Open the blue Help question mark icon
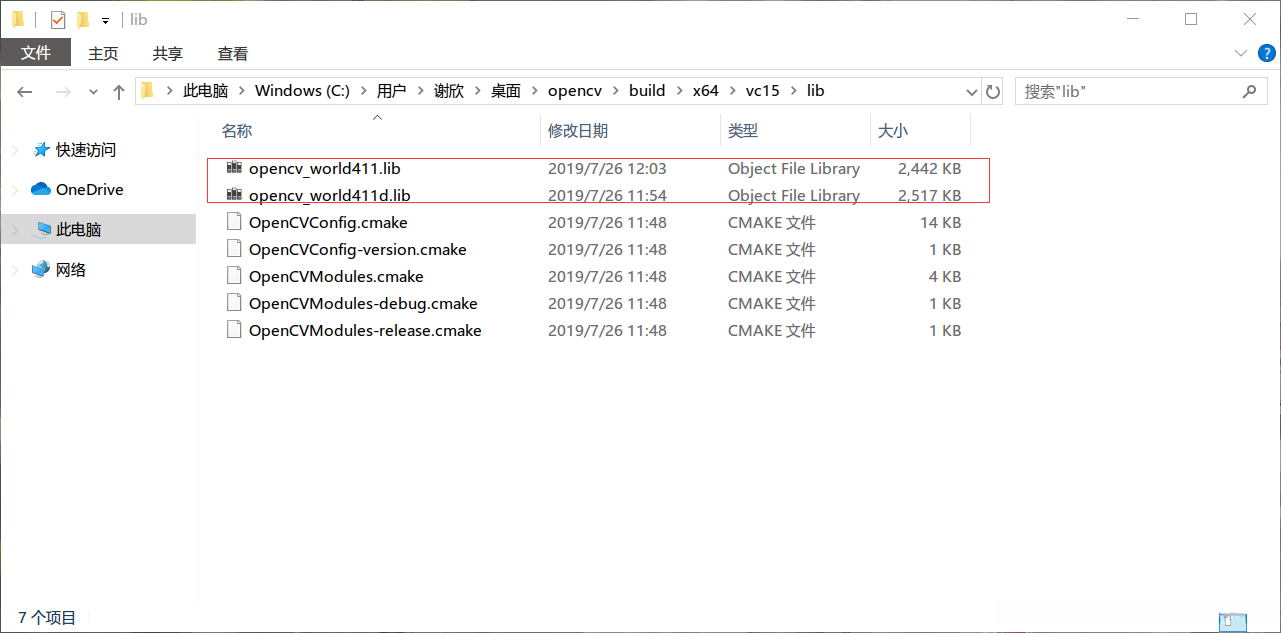The width and height of the screenshot is (1281, 633). point(1265,53)
